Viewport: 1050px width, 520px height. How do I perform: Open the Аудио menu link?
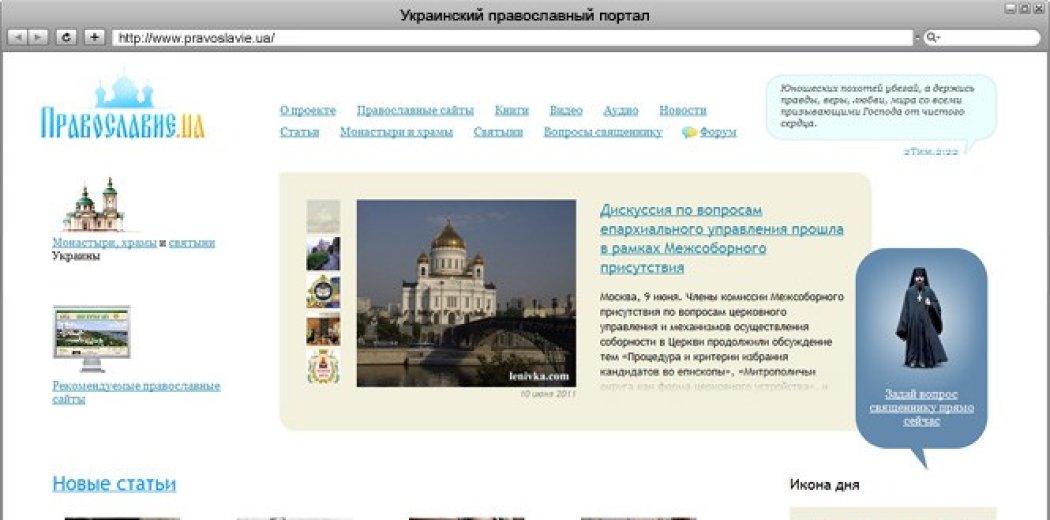click(621, 110)
